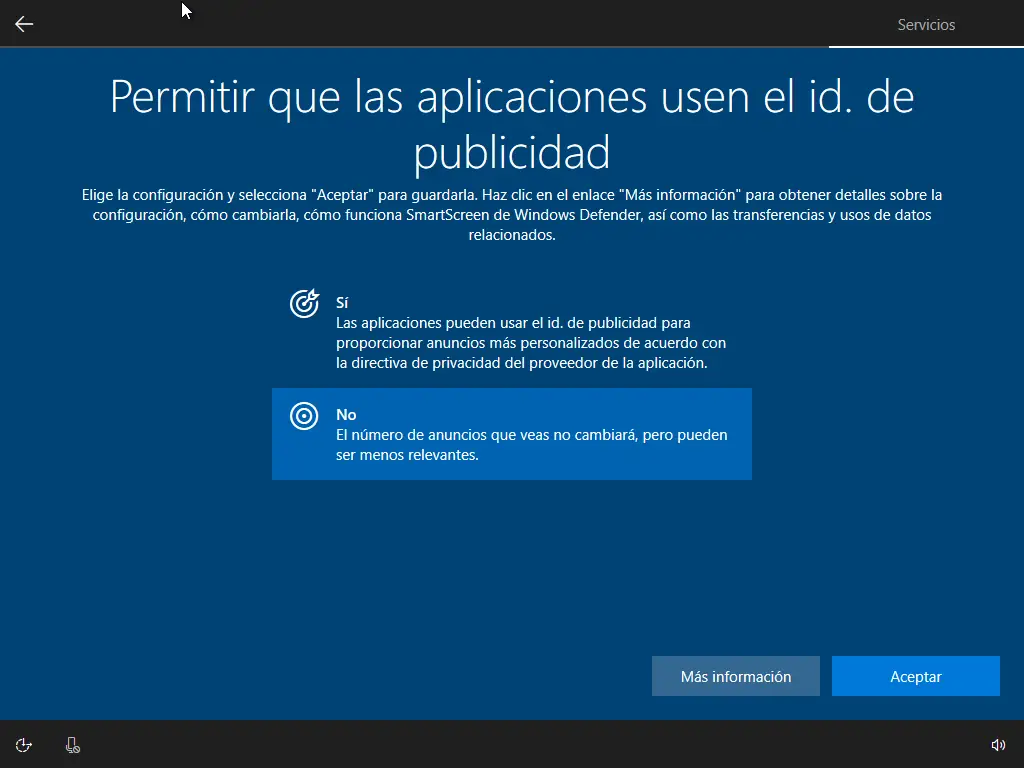Image resolution: width=1024 pixels, height=768 pixels.
Task: Click the text 'El número de anuncios que veas'
Action: click(532, 445)
